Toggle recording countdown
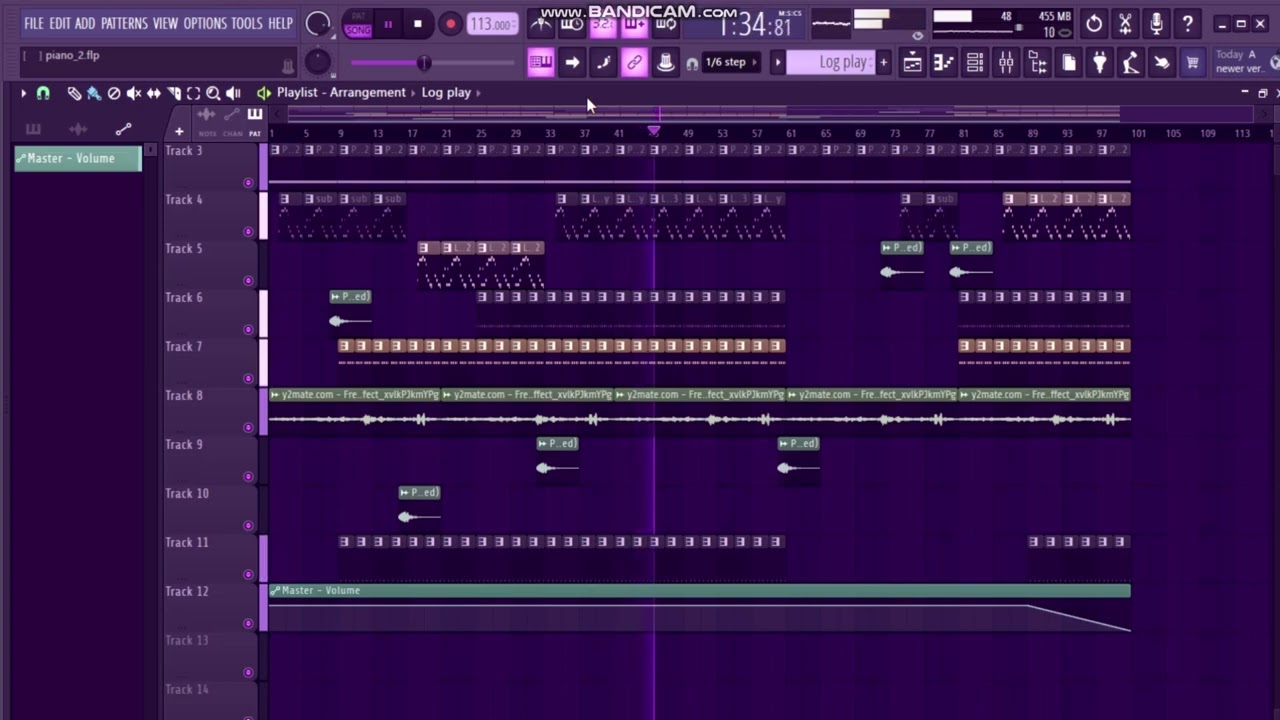This screenshot has height=720, width=1280. tap(603, 23)
